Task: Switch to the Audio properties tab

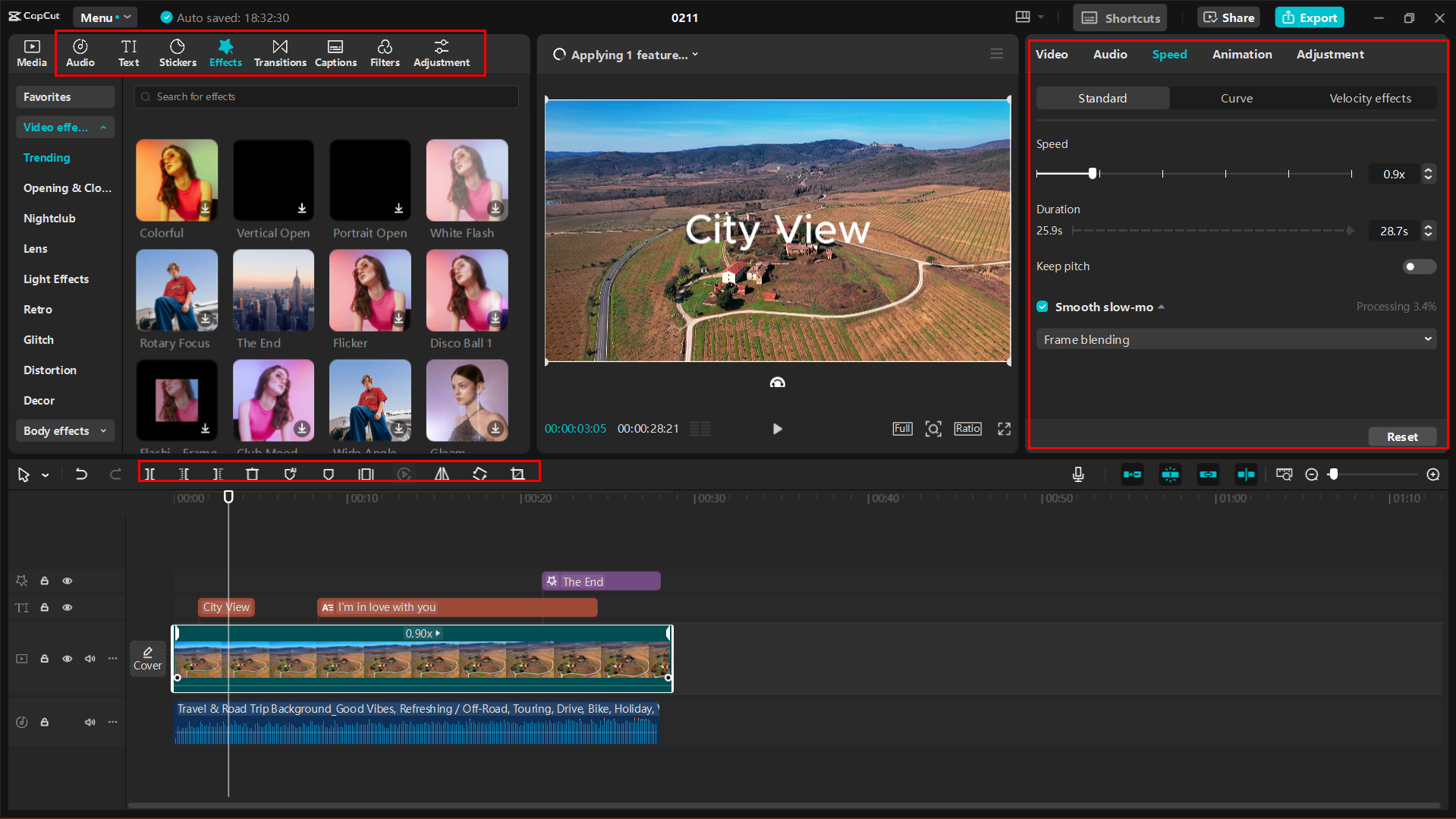Action: click(1110, 54)
